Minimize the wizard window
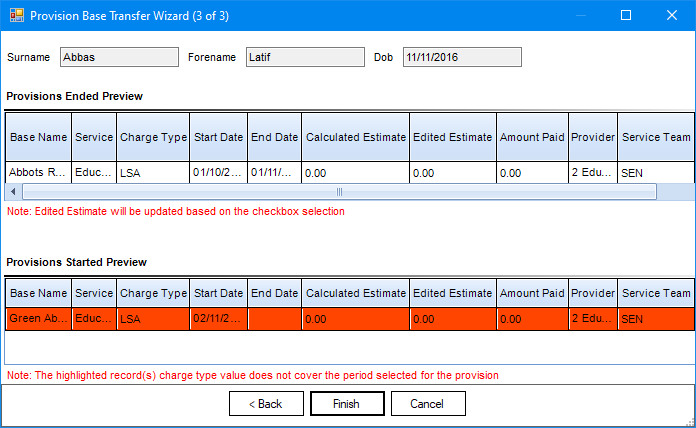The image size is (696, 428). click(580, 16)
